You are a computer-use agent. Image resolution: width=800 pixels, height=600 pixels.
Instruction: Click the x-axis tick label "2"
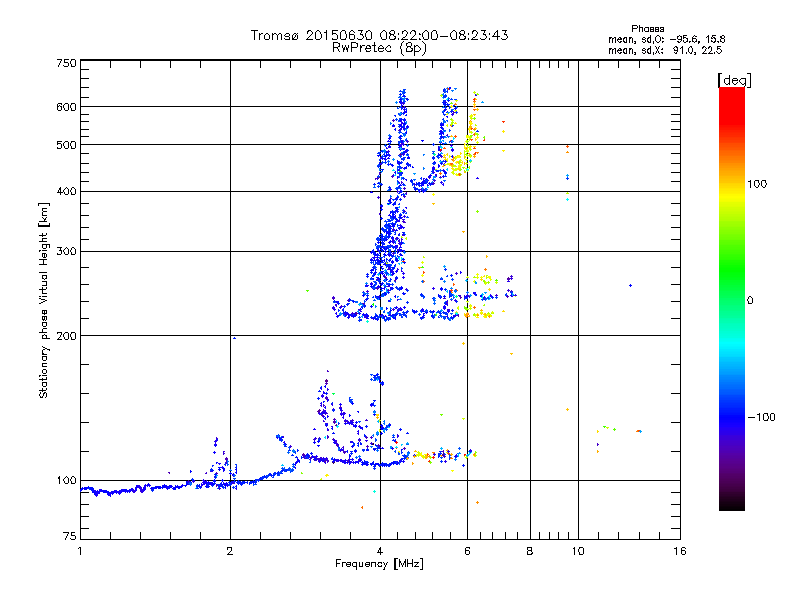(x=230, y=551)
